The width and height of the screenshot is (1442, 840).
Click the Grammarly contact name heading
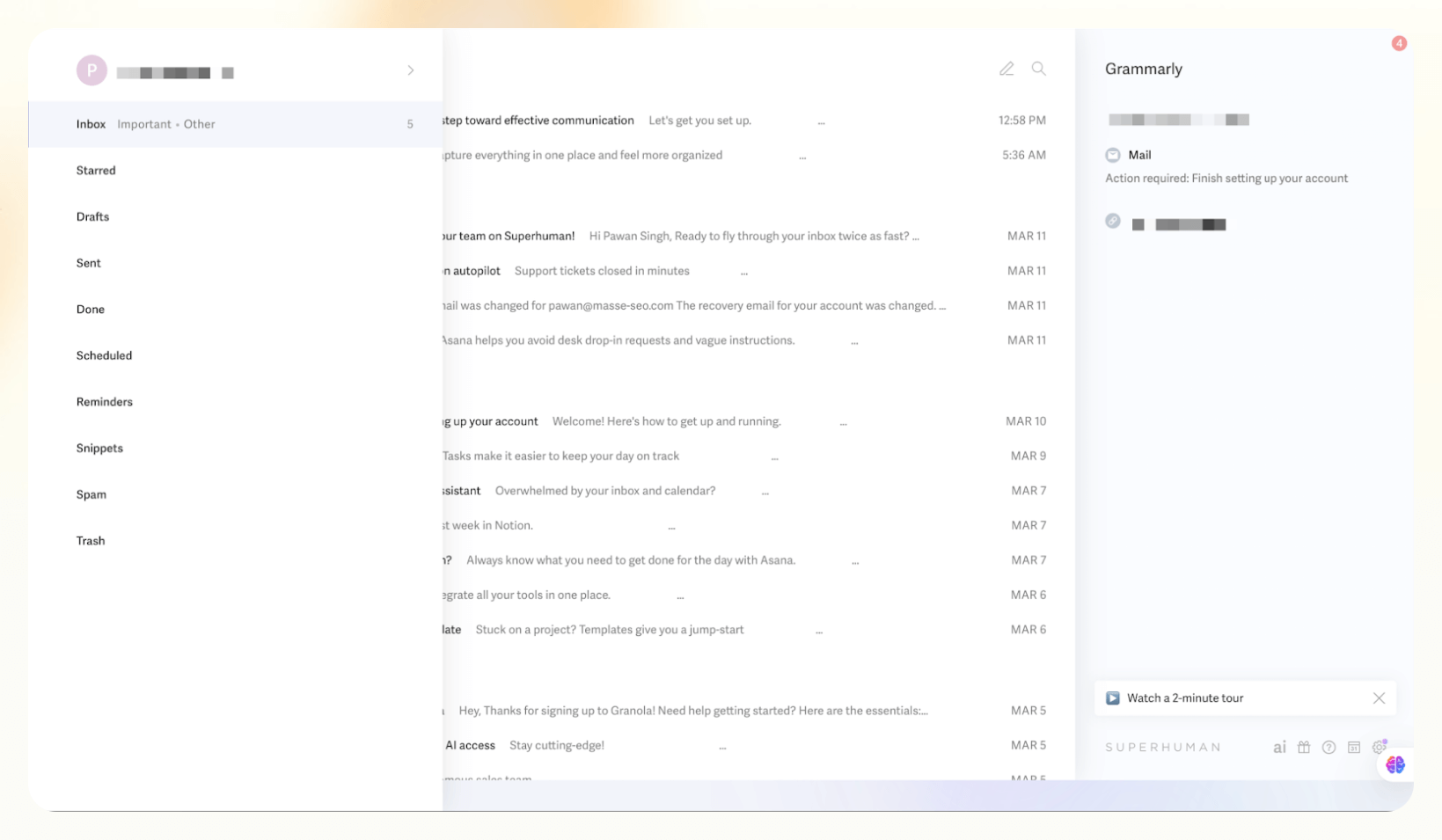tap(1144, 69)
